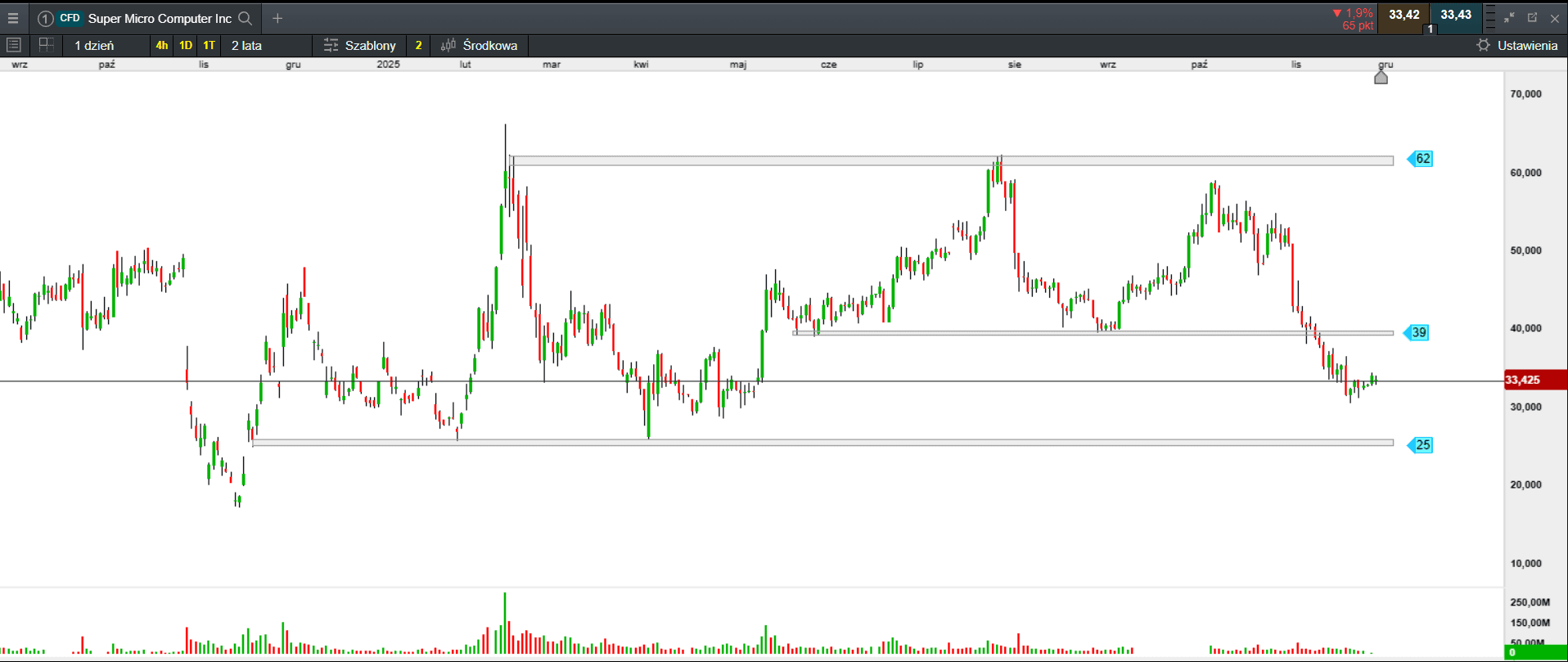Open the '2 lata' range dropdown
Image resolution: width=1568 pixels, height=662 pixels.
coord(246,45)
